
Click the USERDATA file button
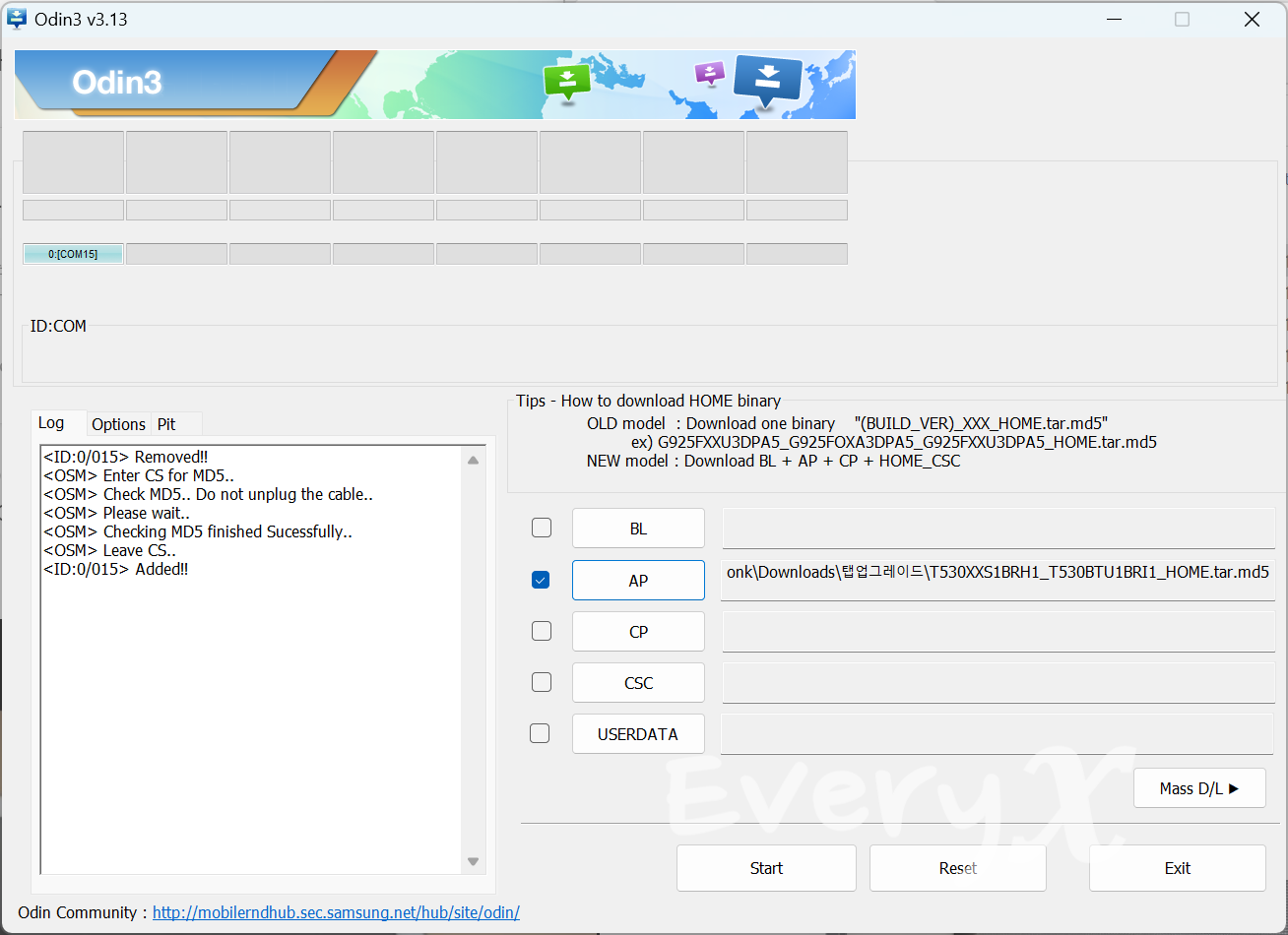(x=638, y=733)
